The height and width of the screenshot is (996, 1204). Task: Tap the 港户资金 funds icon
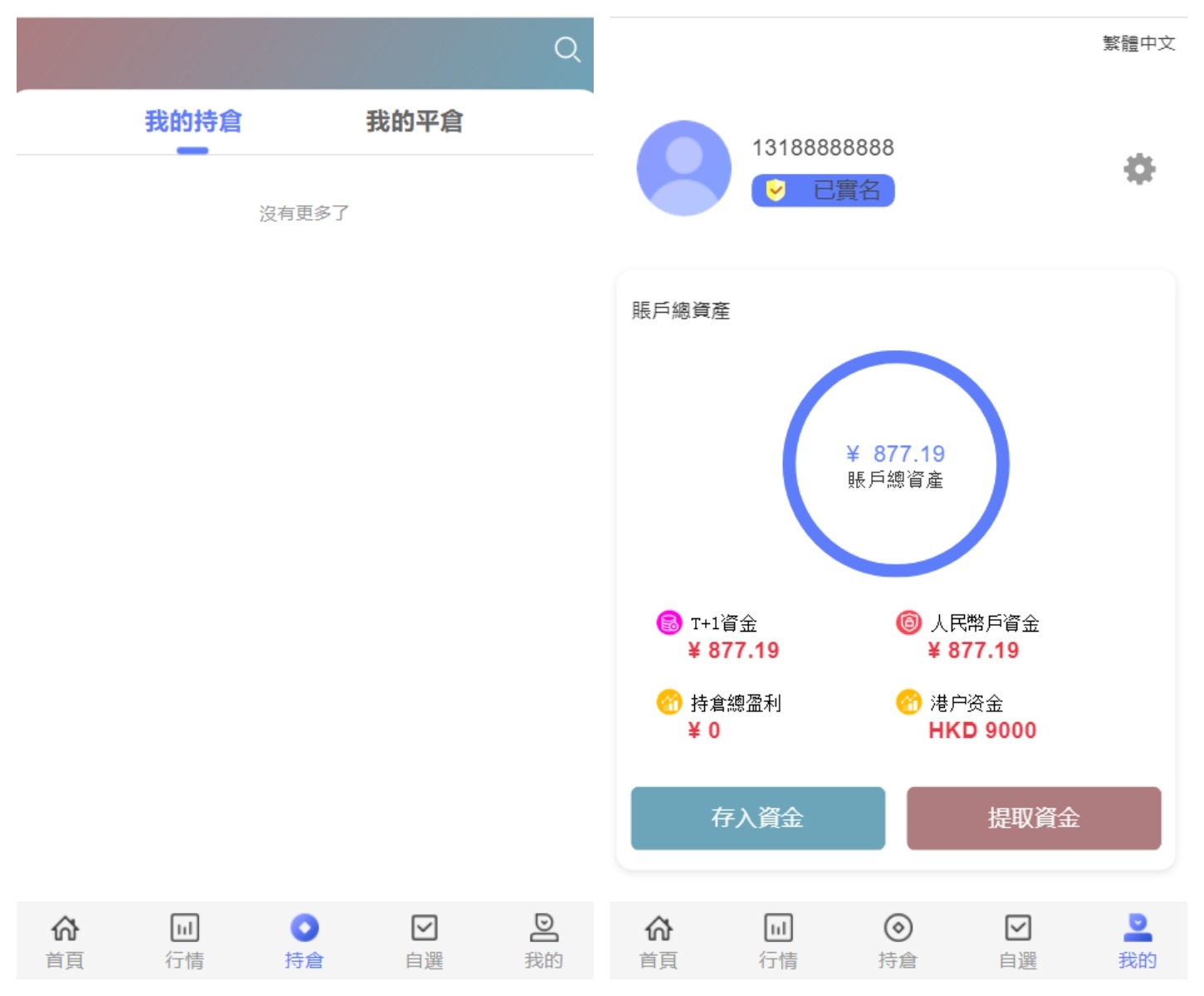[x=908, y=702]
